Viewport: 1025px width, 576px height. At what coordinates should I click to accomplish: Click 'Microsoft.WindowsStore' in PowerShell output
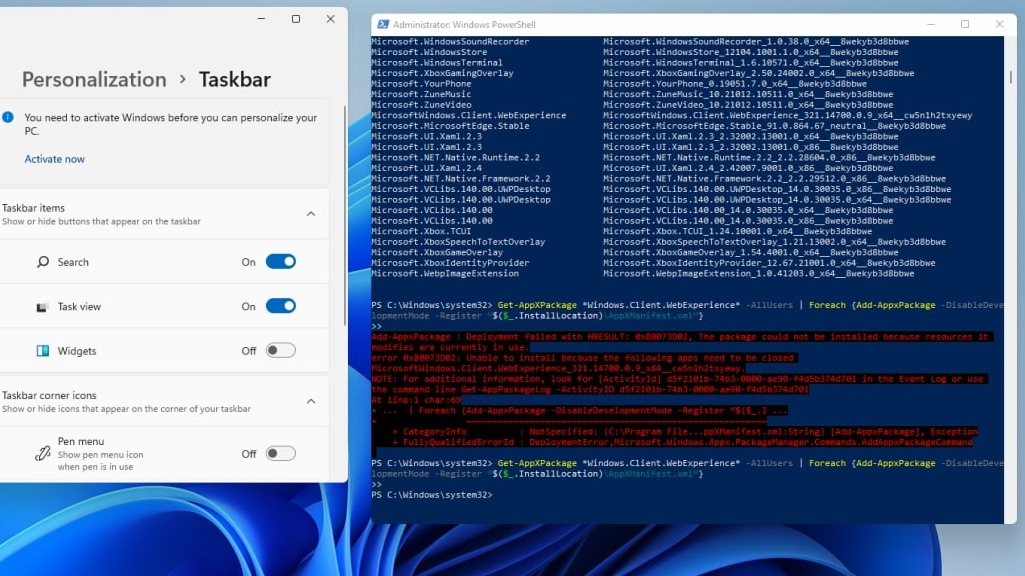(429, 52)
